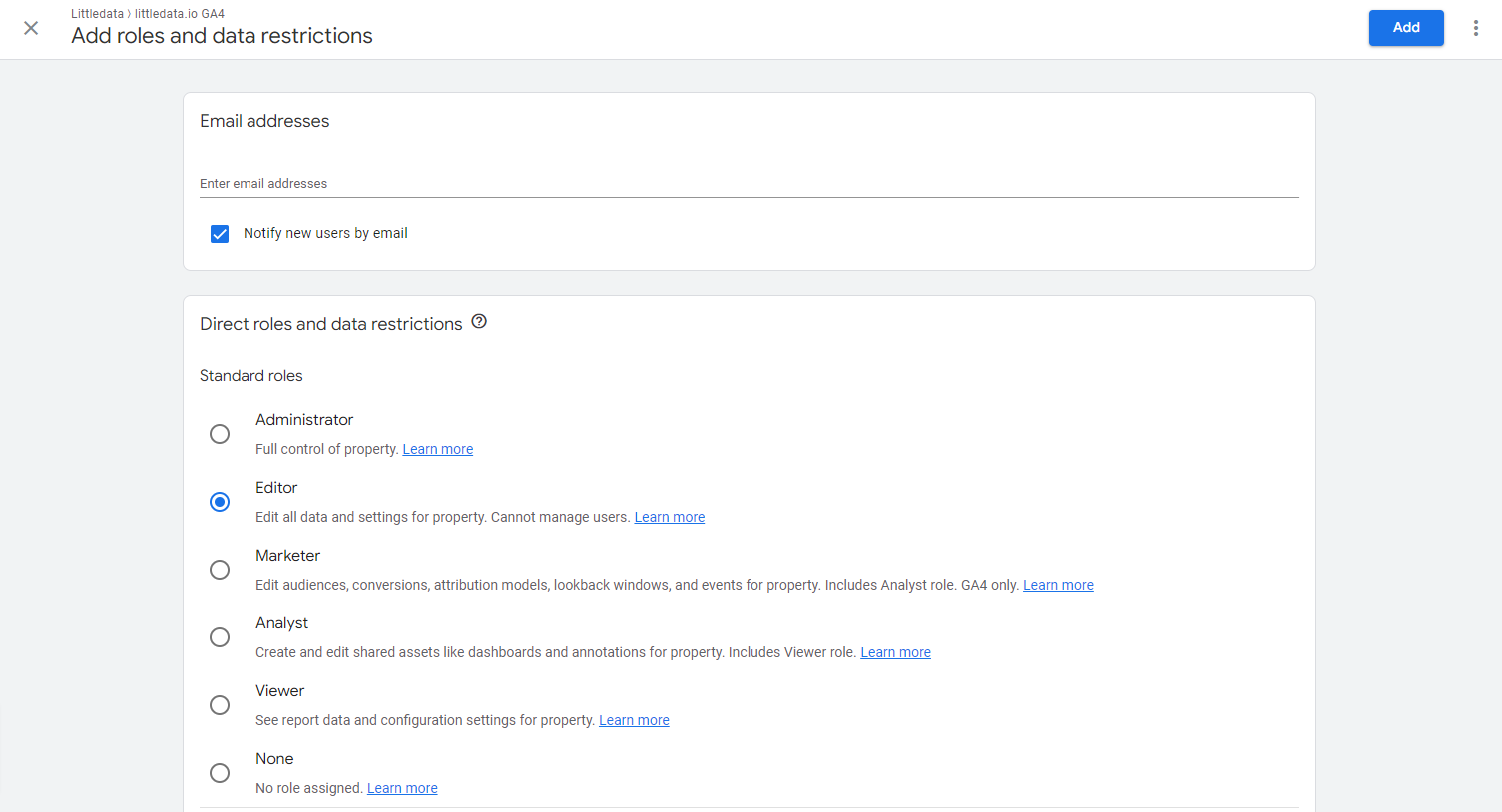Click the Viewer role label

(x=279, y=691)
